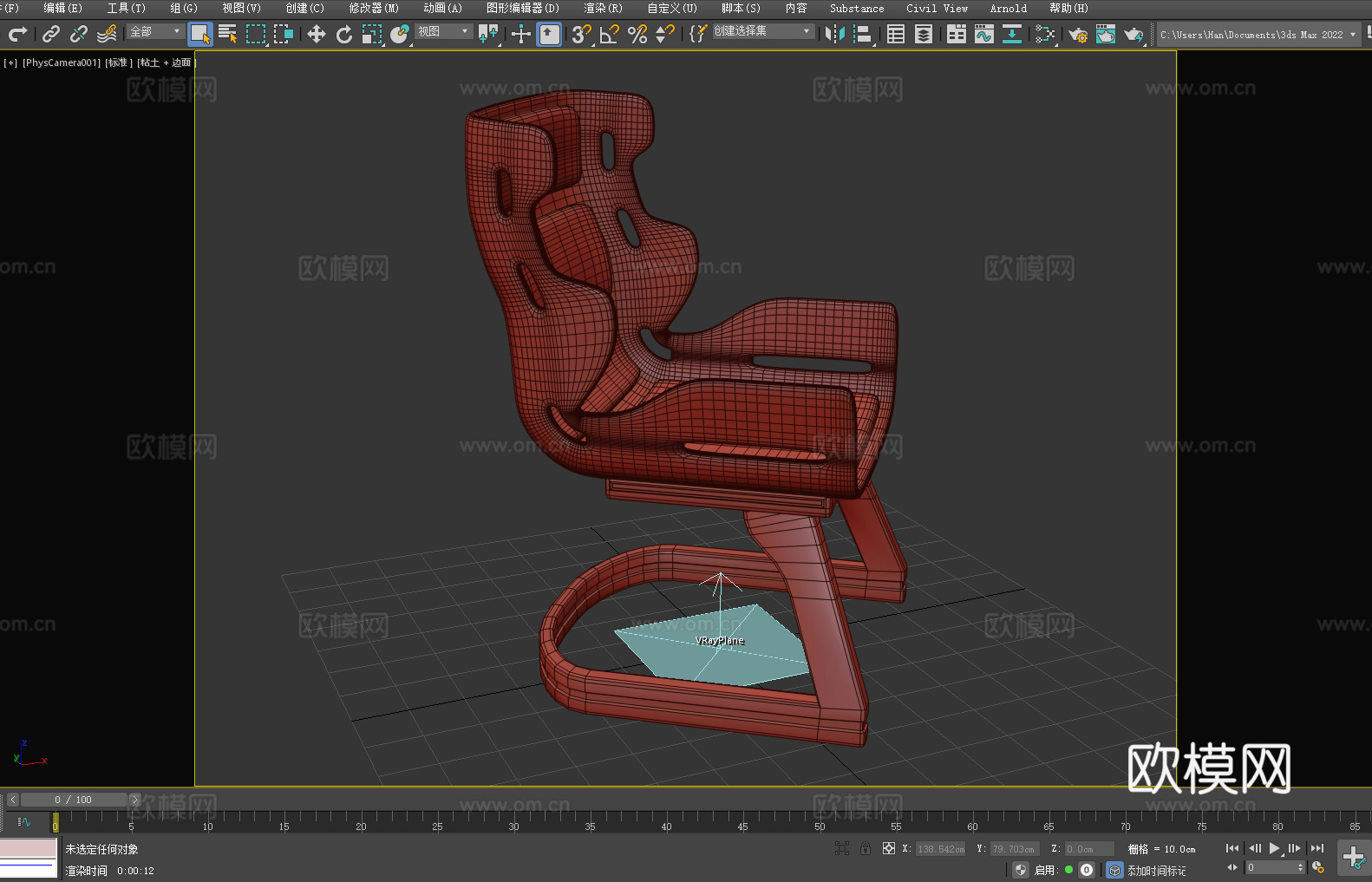Image resolution: width=1372 pixels, height=882 pixels.
Task: Click the X coordinate field
Action: (x=941, y=849)
